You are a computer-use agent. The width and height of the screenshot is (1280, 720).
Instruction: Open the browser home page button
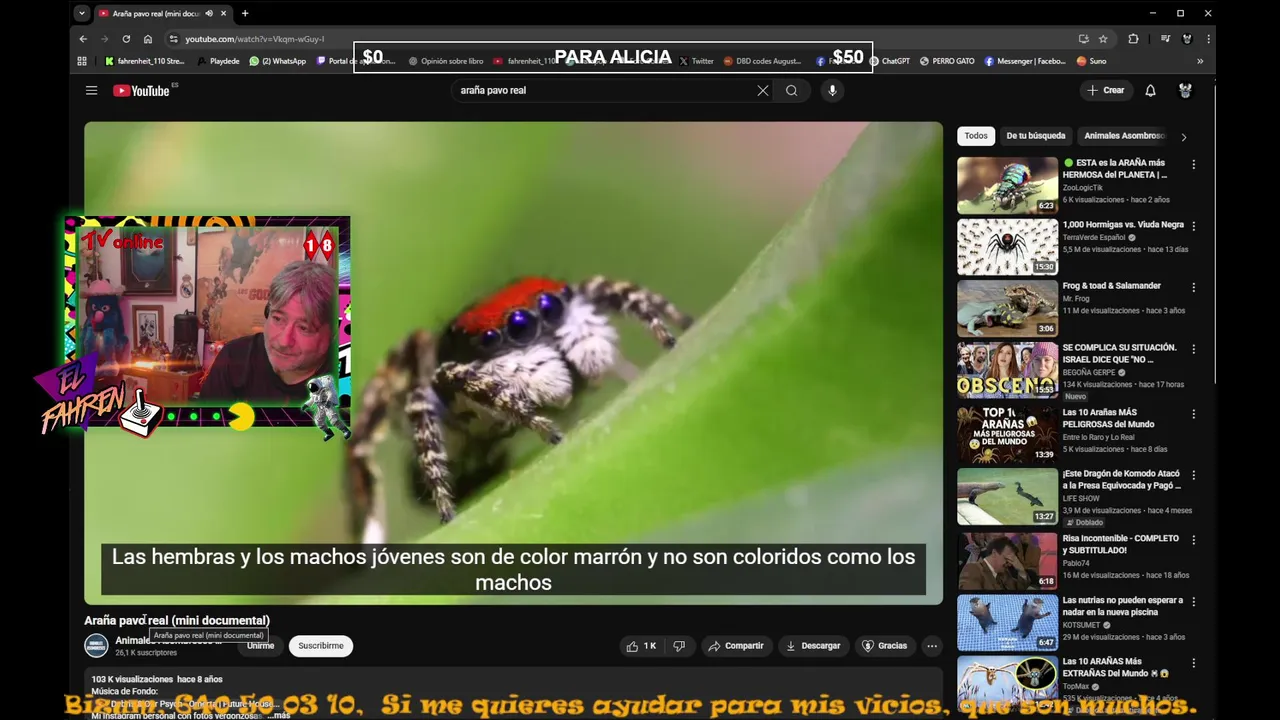click(x=148, y=39)
